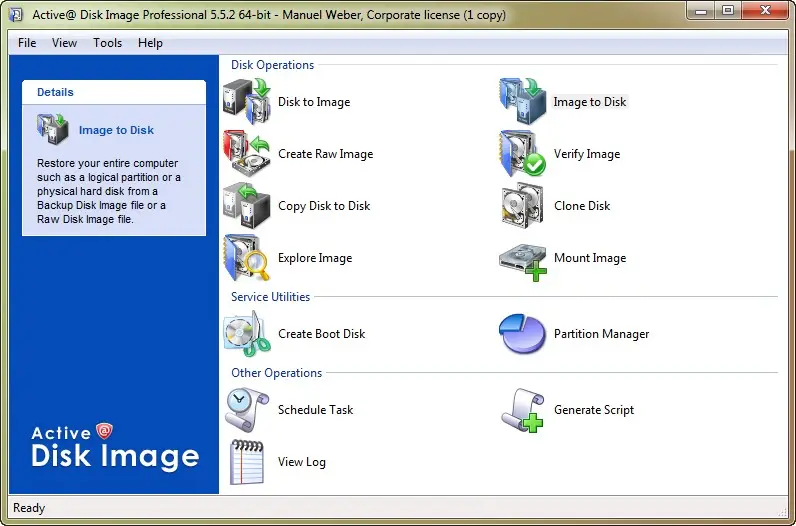Click the Service Utilities section heading
Screen dimensions: 796x526
[x=271, y=297]
